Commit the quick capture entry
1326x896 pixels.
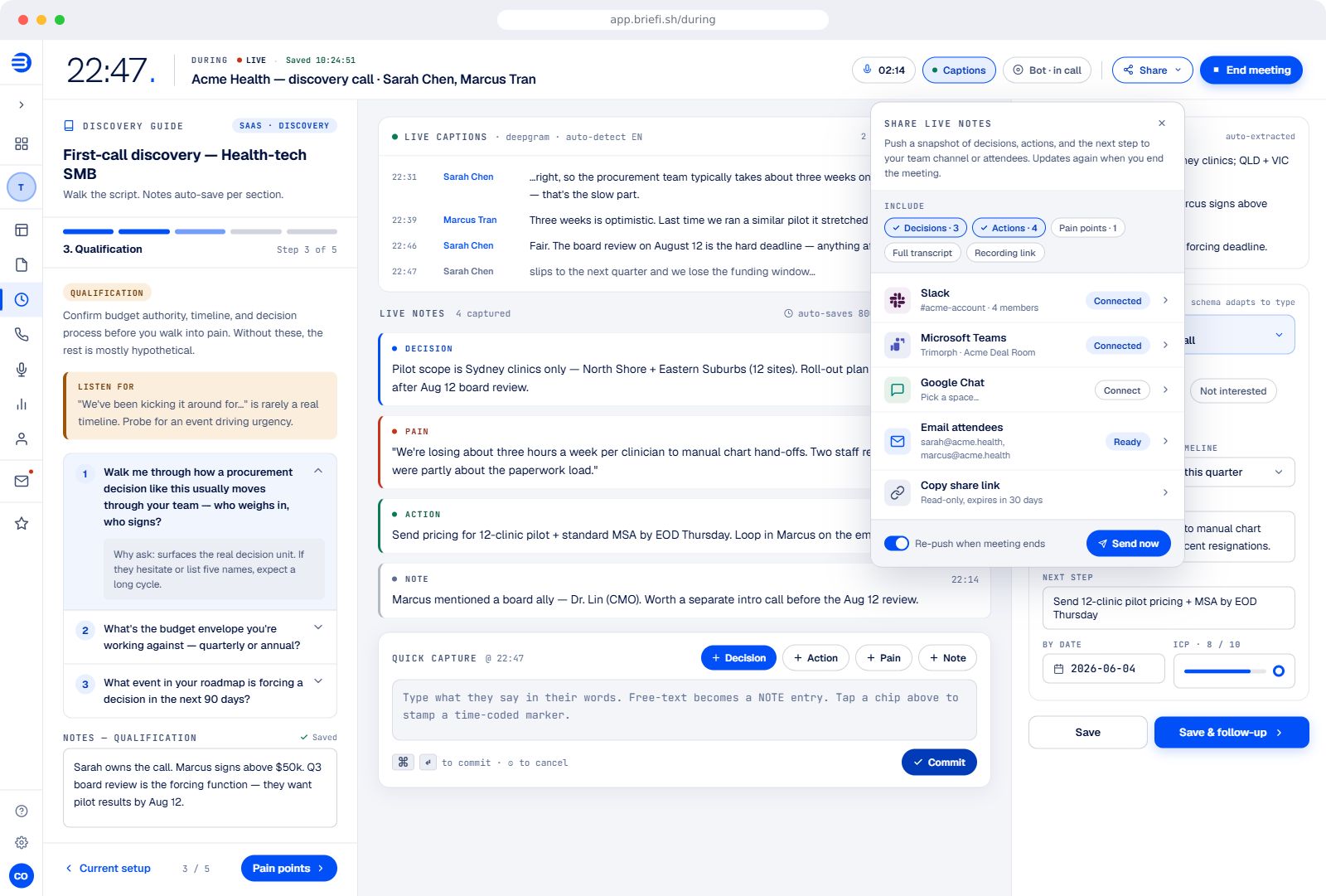(939, 763)
